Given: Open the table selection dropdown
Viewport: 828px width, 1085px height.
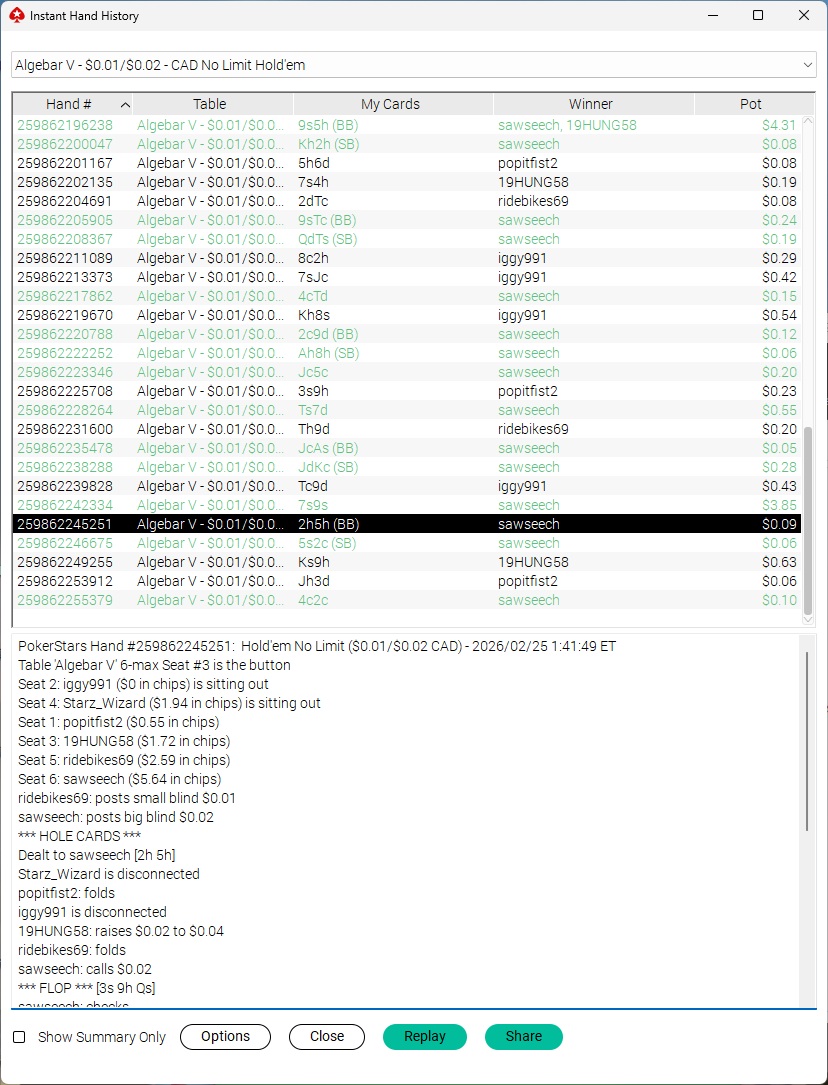Looking at the screenshot, I should (x=414, y=65).
